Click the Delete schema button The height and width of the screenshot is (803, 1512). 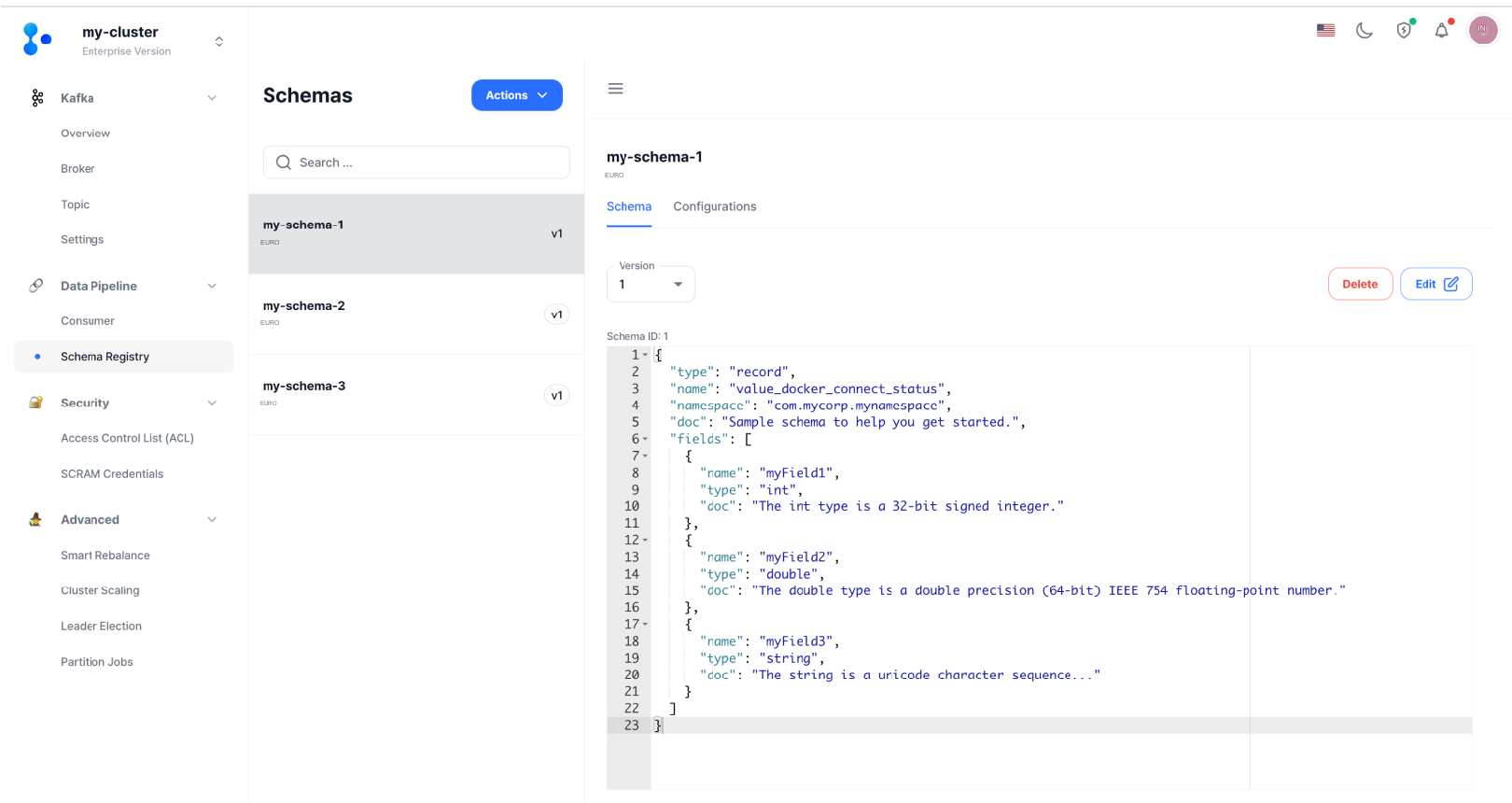click(x=1359, y=284)
